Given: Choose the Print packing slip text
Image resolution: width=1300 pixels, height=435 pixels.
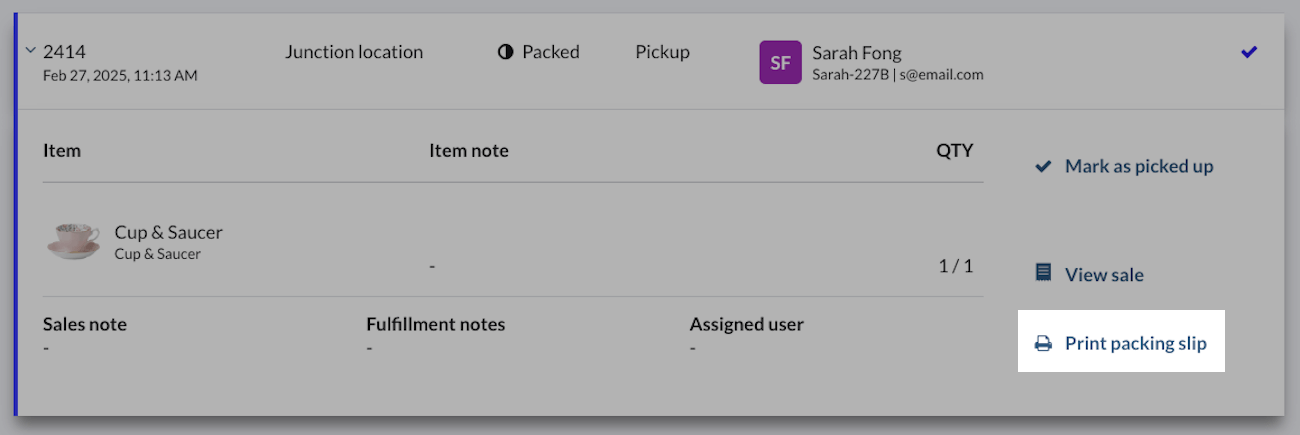Looking at the screenshot, I should [1135, 344].
